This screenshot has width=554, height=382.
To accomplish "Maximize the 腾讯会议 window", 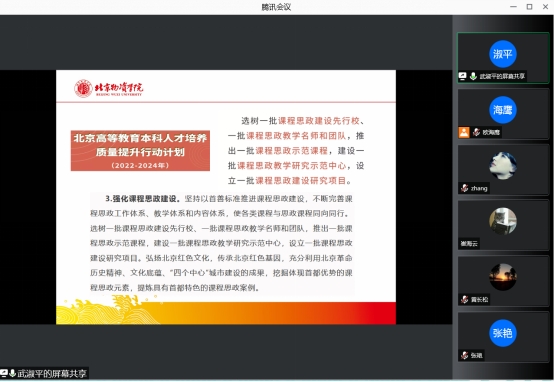I will pyautogui.click(x=529, y=7).
